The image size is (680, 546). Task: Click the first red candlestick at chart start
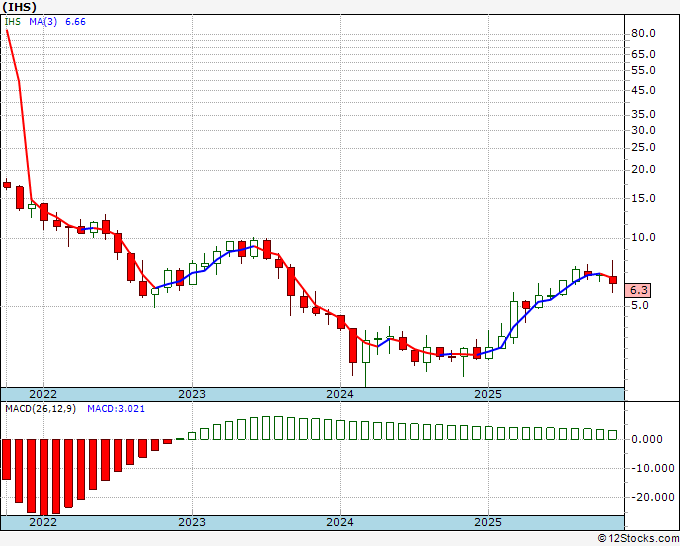(x=7, y=185)
